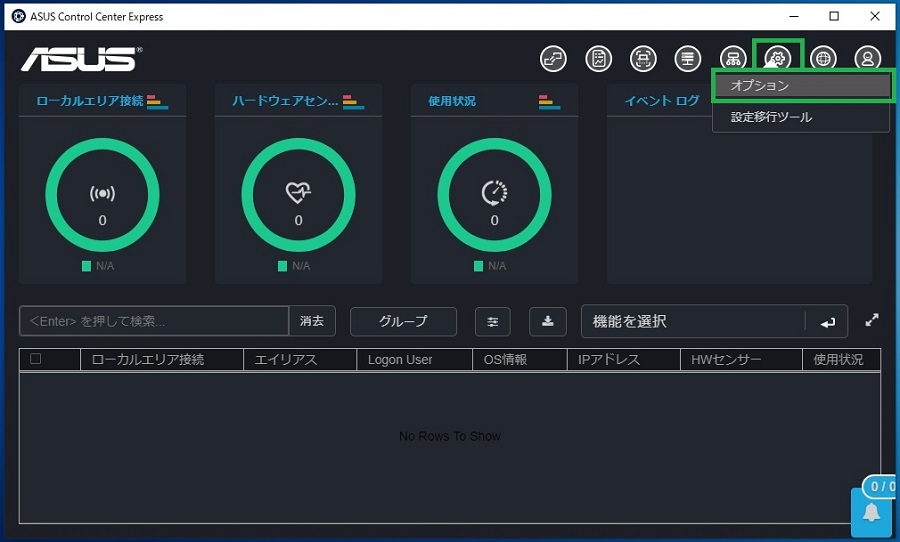Open the network topology icon in top toolbar

pyautogui.click(x=733, y=59)
